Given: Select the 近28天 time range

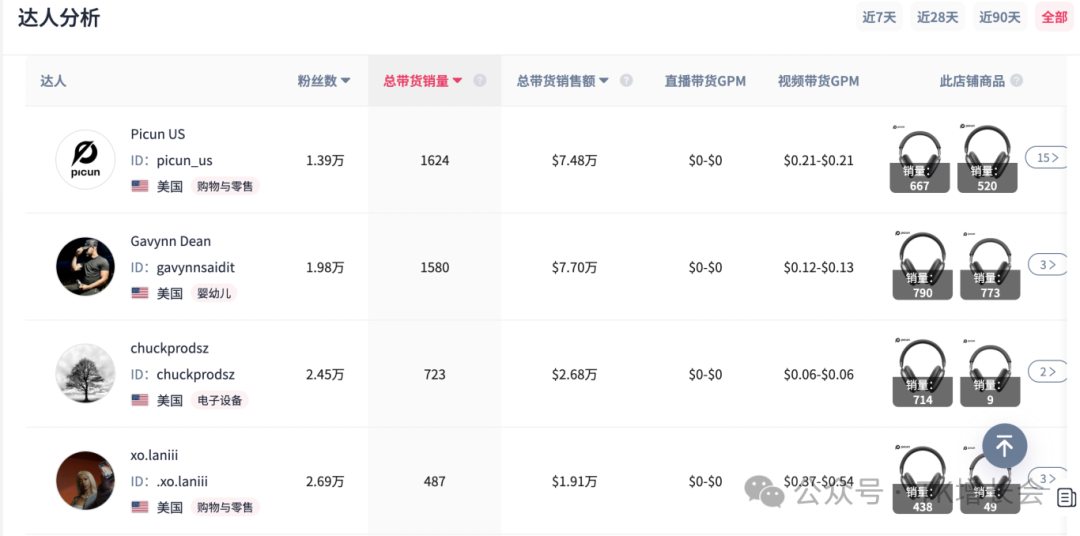Looking at the screenshot, I should coord(937,17).
